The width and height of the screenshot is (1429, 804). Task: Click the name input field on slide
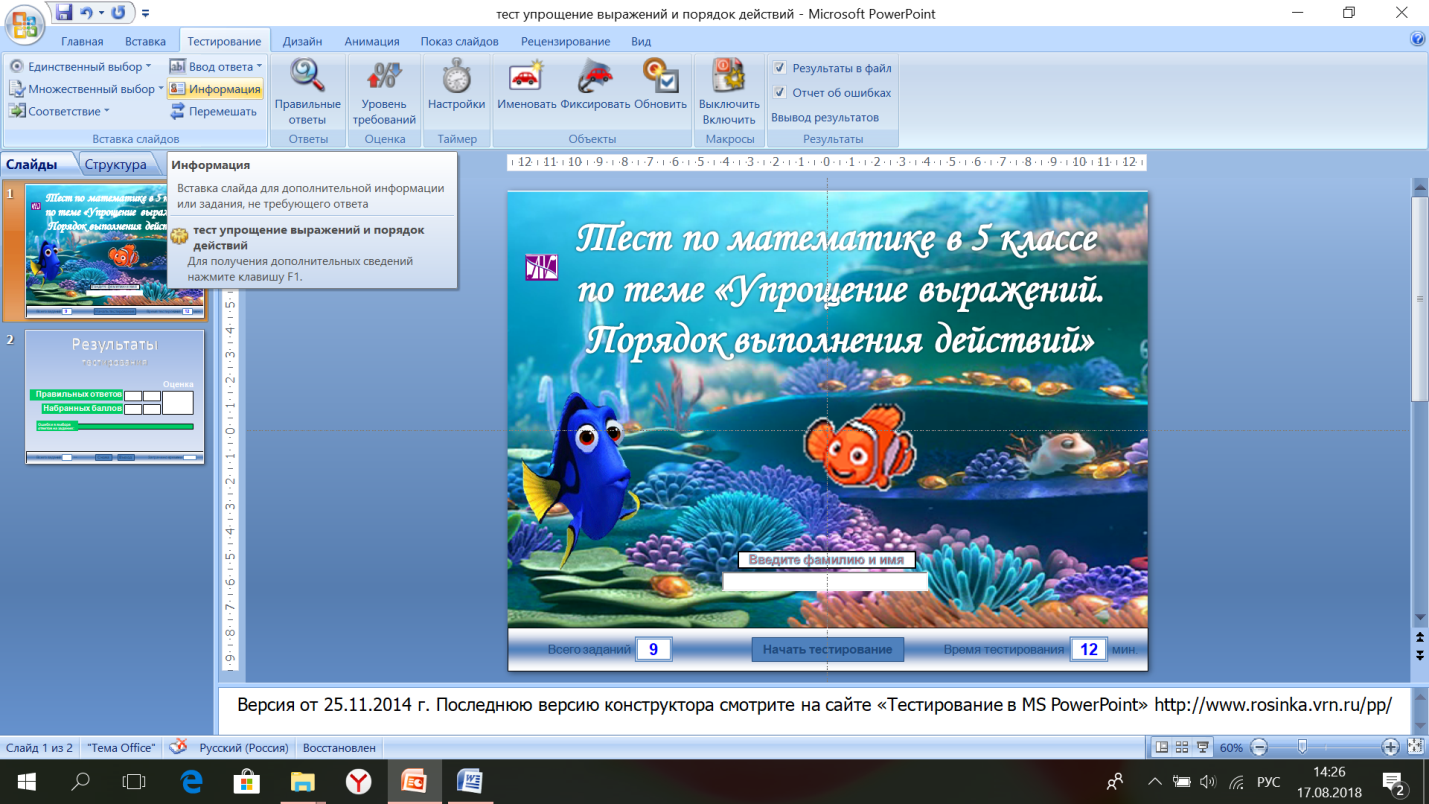[x=825, y=582]
